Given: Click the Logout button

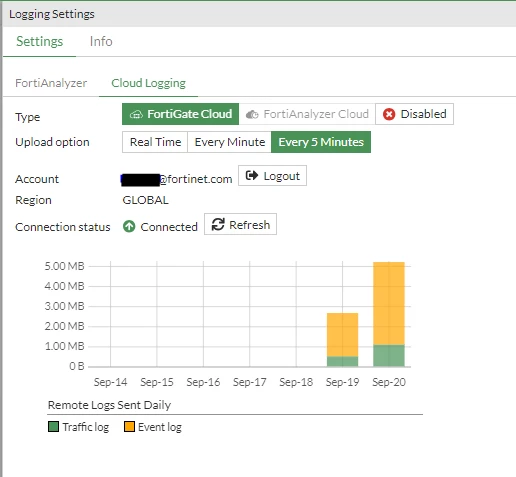Looking at the screenshot, I should 272,175.
